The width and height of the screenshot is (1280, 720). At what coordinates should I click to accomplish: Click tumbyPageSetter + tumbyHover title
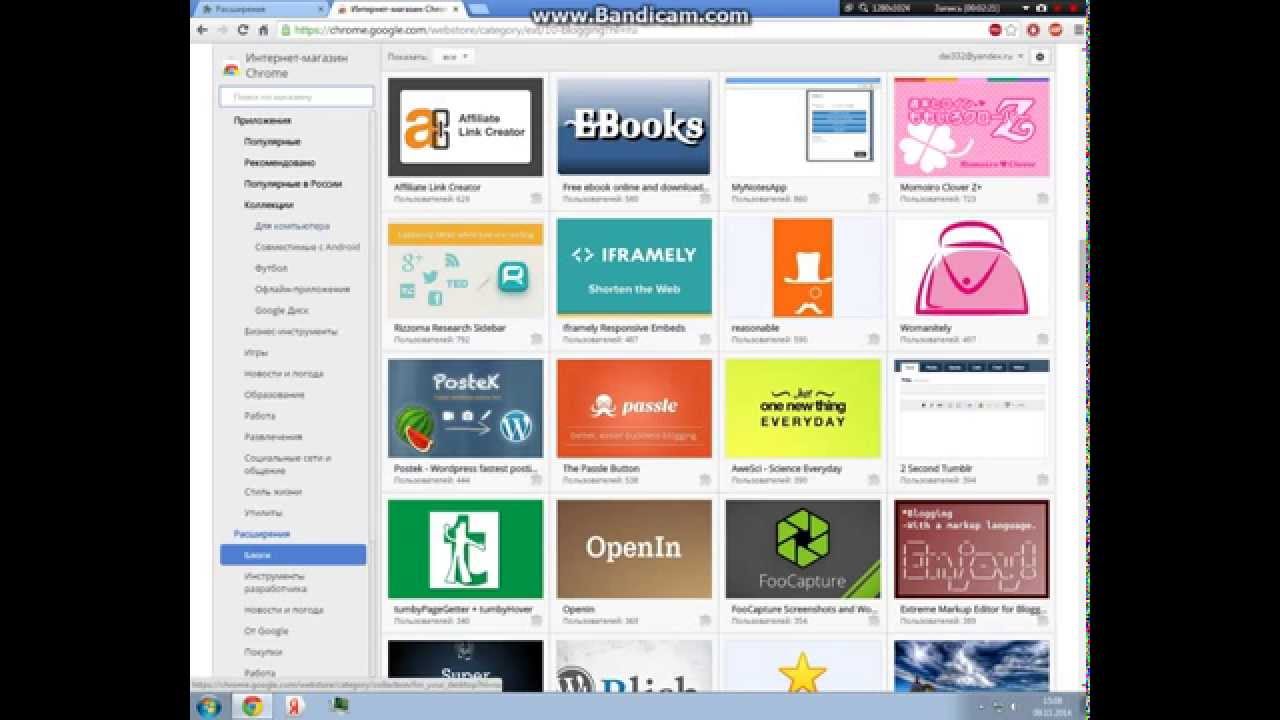pos(463,609)
